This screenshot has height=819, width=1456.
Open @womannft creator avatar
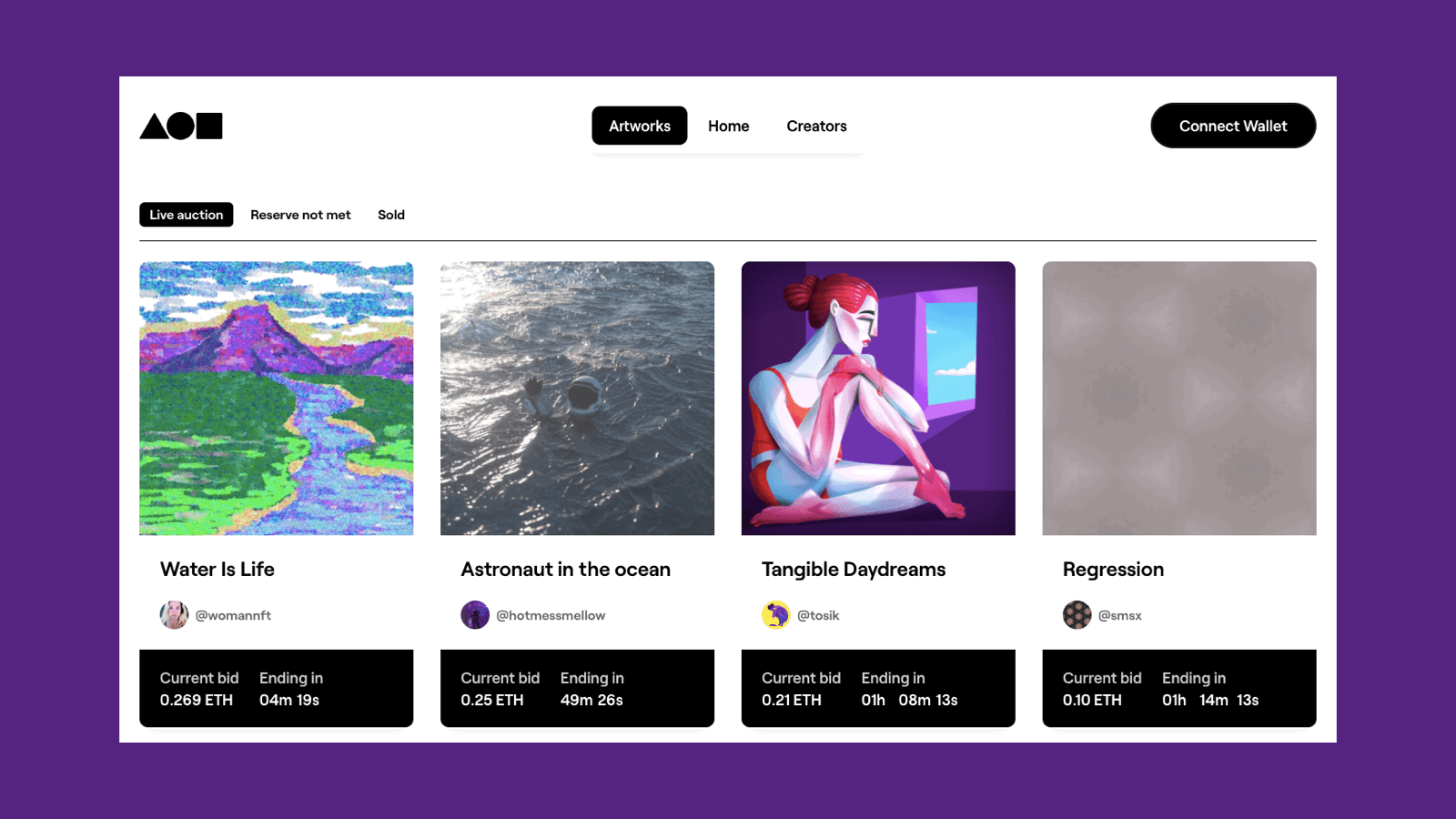click(x=174, y=615)
